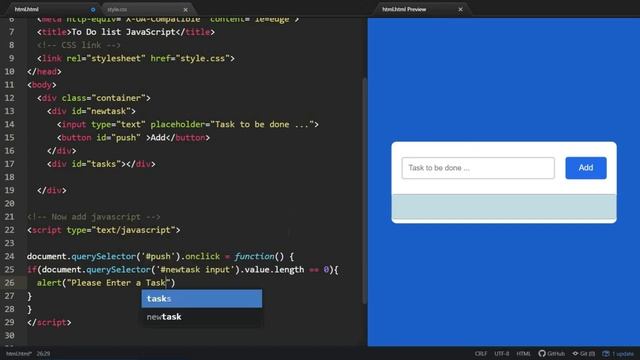
Task: Click the CSS link comment on line 8
Action: [79, 45]
